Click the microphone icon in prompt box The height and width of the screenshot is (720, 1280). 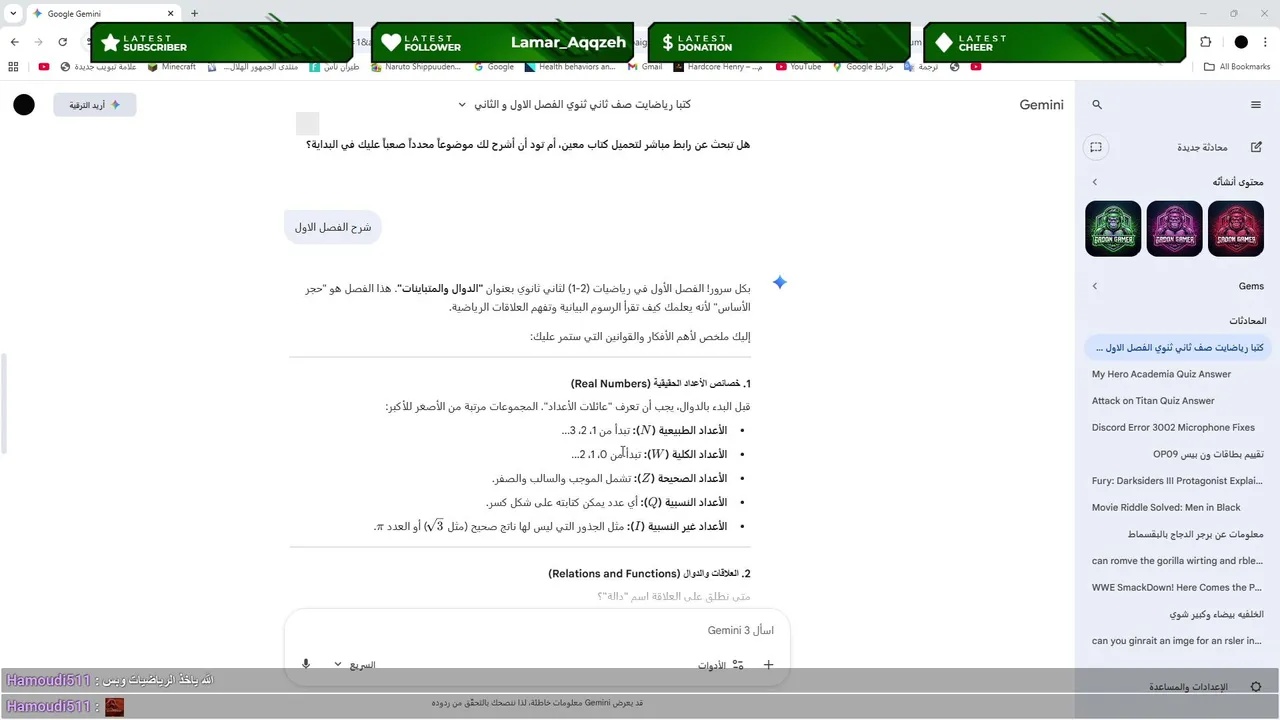click(306, 664)
